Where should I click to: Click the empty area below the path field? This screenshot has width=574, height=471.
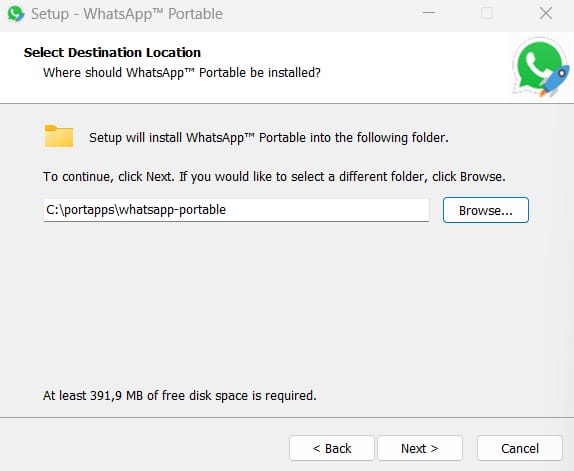[x=286, y=304]
